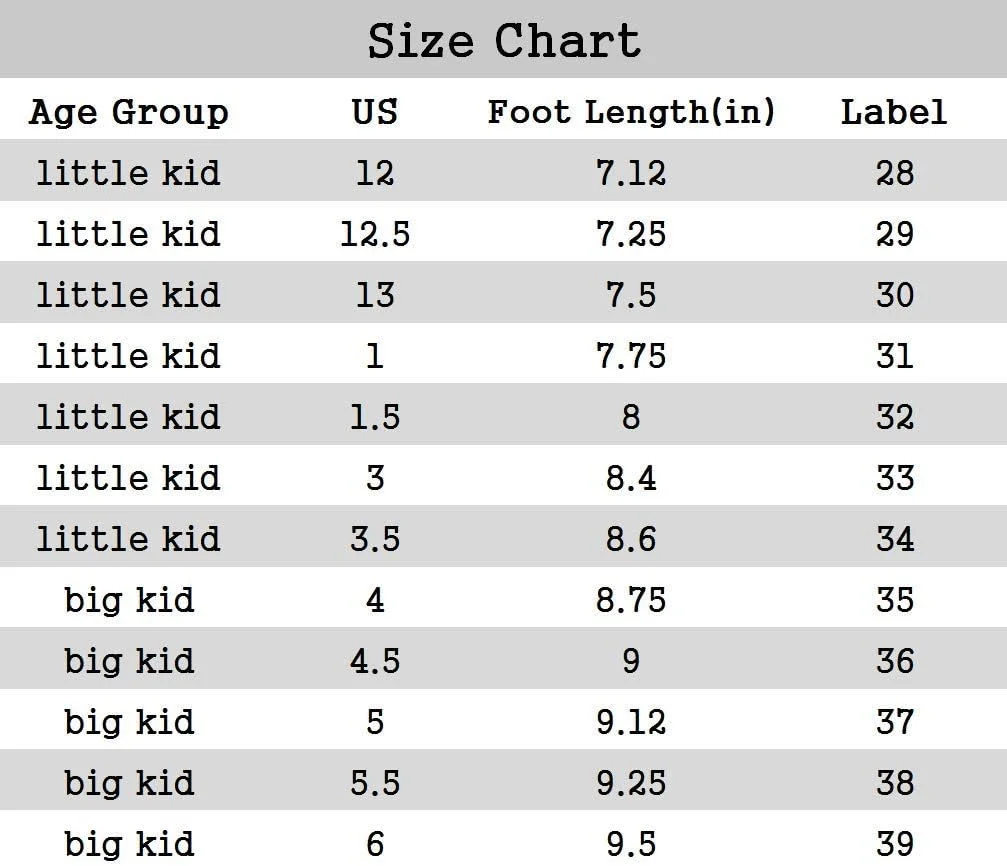
Task: Click the Label column header
Action: (893, 112)
